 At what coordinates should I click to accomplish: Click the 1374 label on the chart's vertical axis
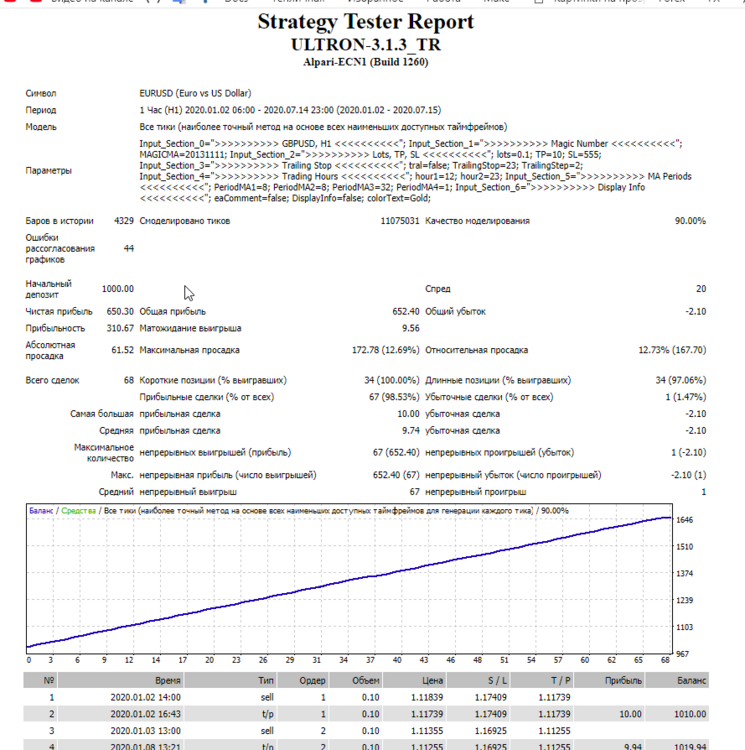tap(684, 574)
